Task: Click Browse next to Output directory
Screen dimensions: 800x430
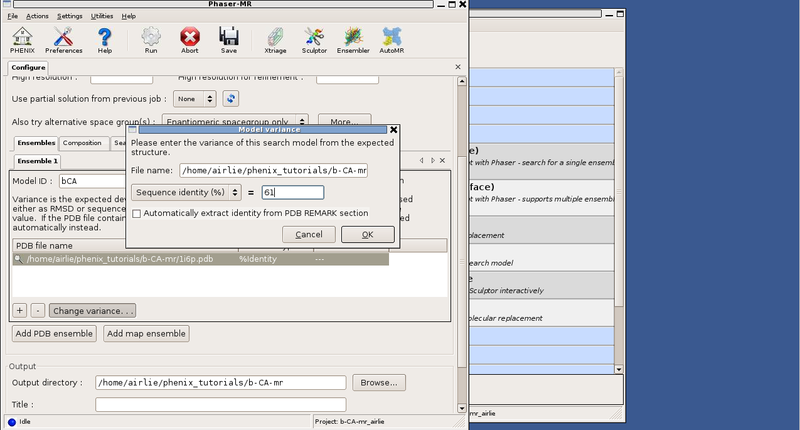Action: (379, 382)
